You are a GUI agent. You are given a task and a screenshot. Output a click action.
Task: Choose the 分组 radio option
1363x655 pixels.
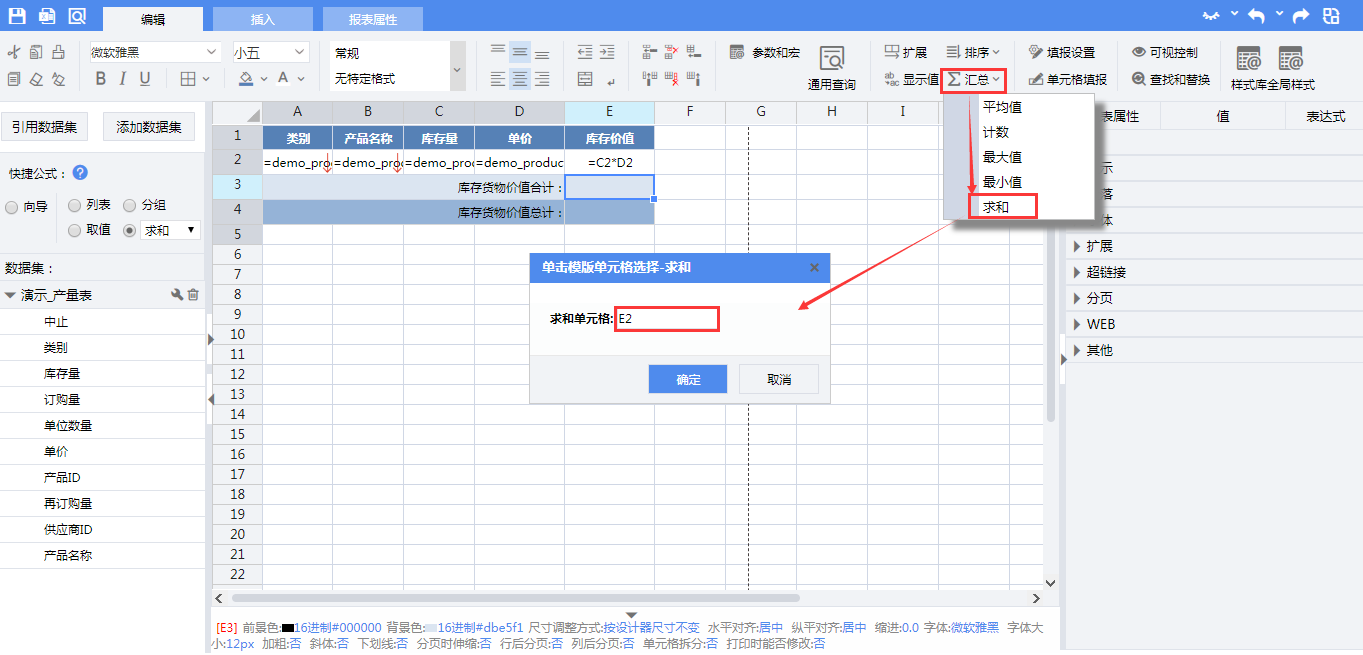(130, 205)
